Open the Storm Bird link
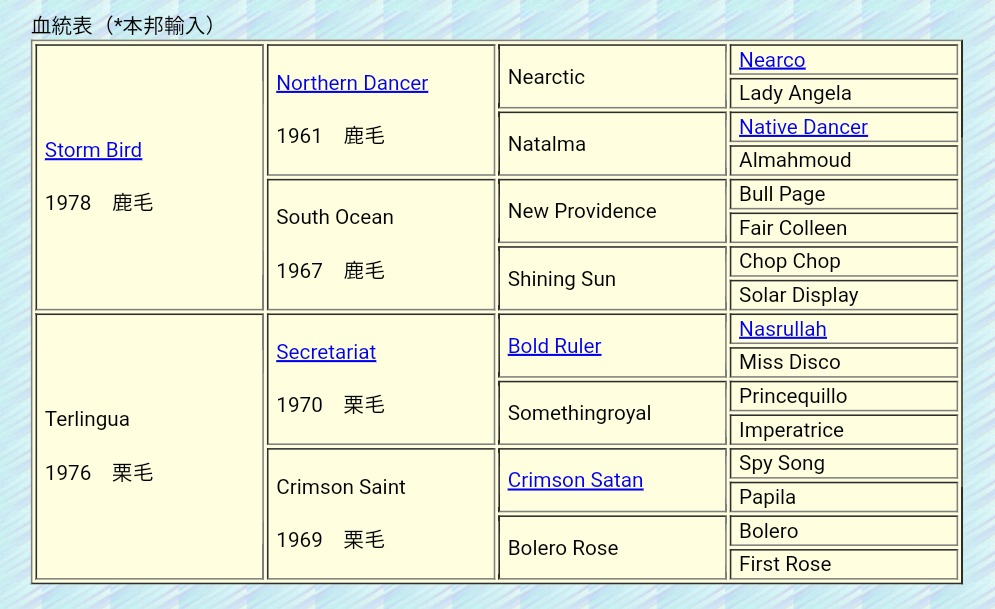 click(x=93, y=150)
